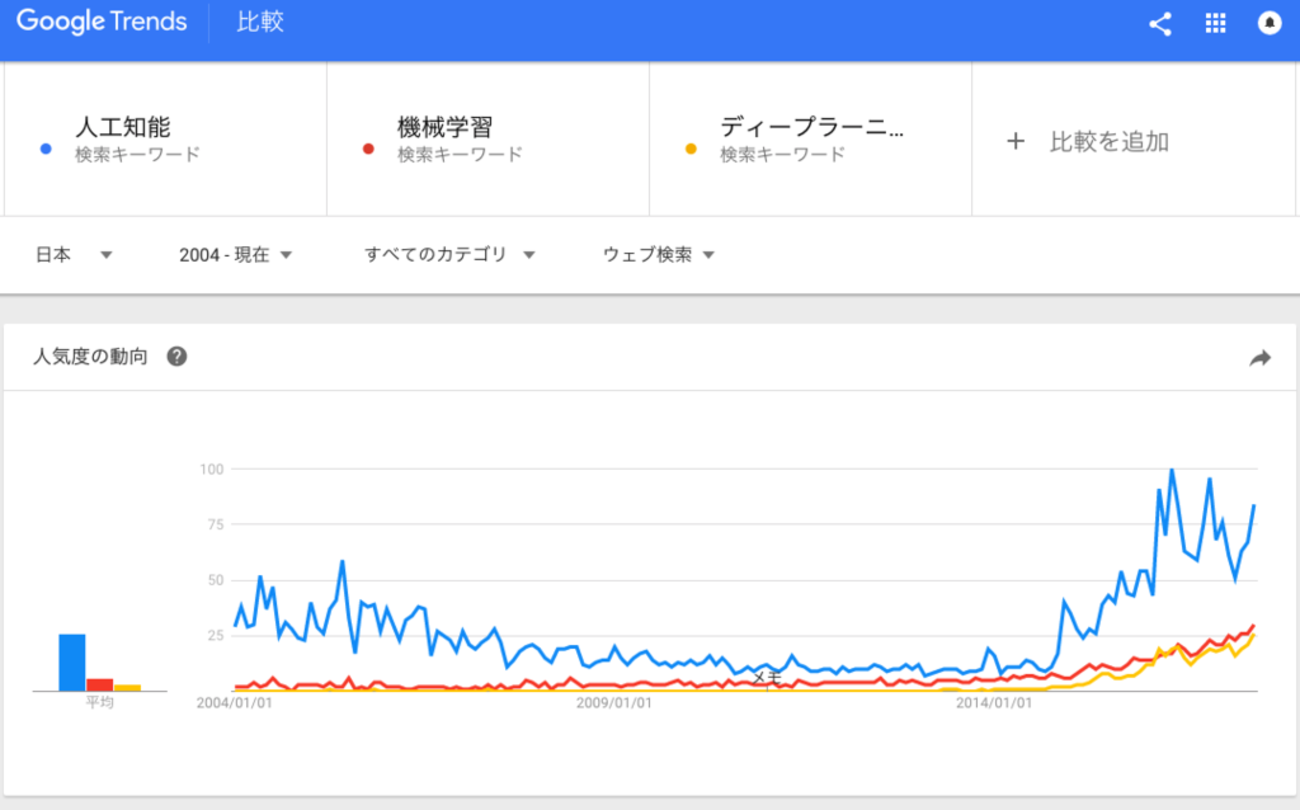Click the Google Trends logo
Screen dimensions: 1300x810
pos(102,22)
